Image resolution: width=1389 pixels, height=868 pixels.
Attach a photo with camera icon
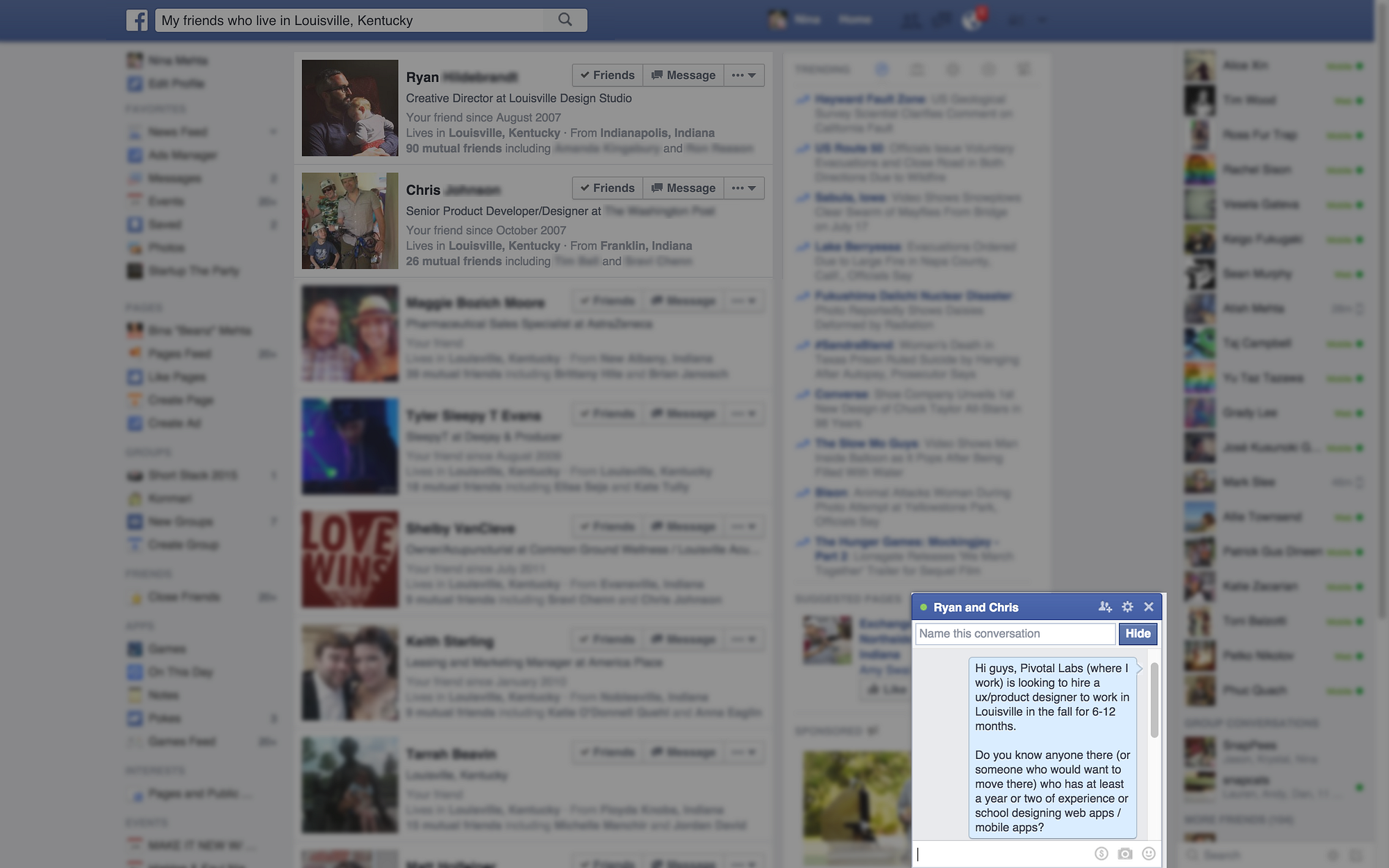[1125, 853]
